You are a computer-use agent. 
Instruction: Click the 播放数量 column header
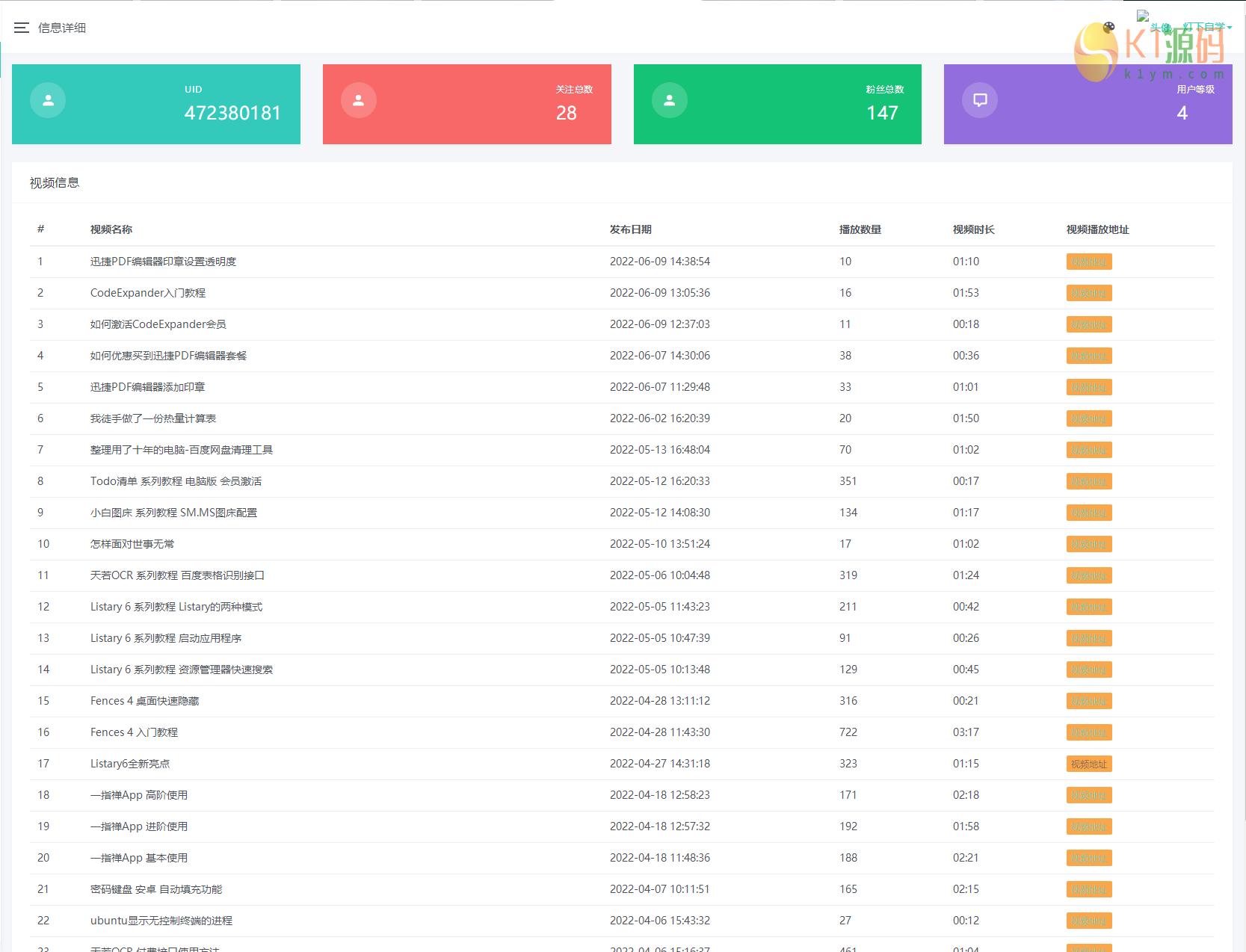[x=860, y=229]
